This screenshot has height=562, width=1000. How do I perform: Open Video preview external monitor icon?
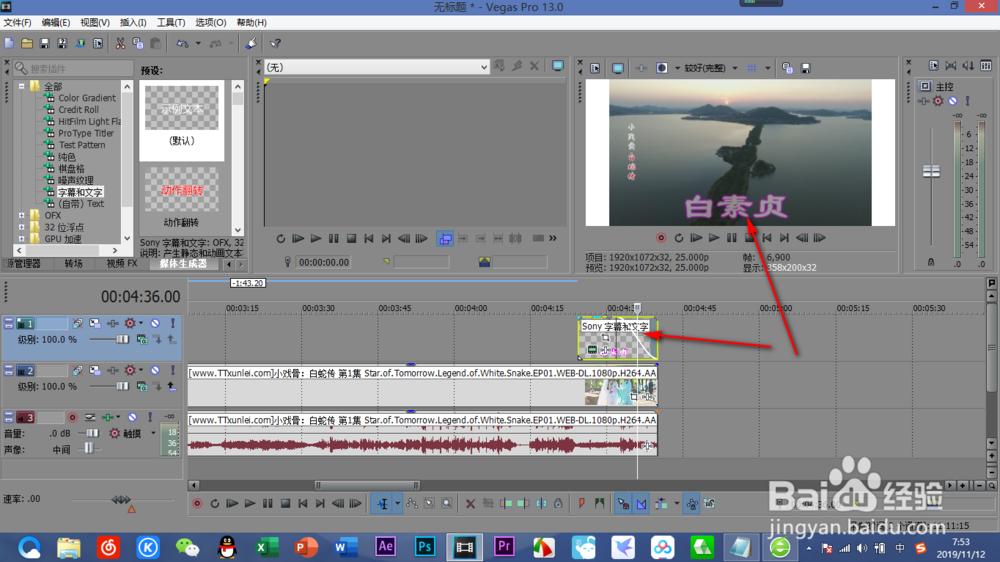pos(617,68)
